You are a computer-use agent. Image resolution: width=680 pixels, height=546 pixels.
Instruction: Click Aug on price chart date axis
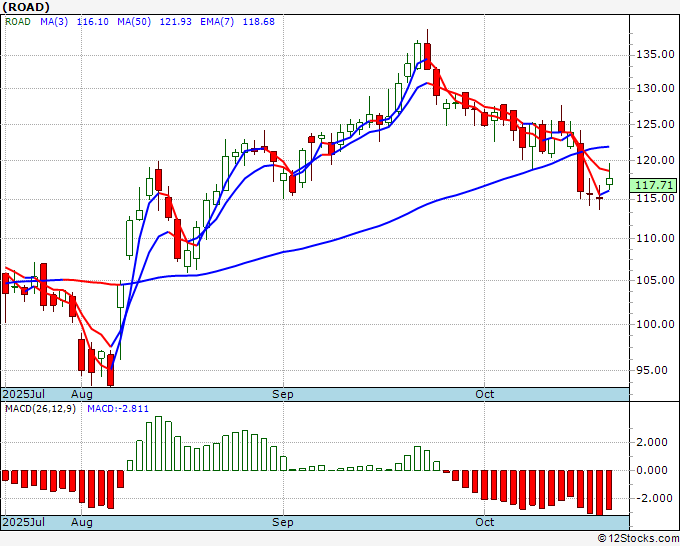pos(82,395)
